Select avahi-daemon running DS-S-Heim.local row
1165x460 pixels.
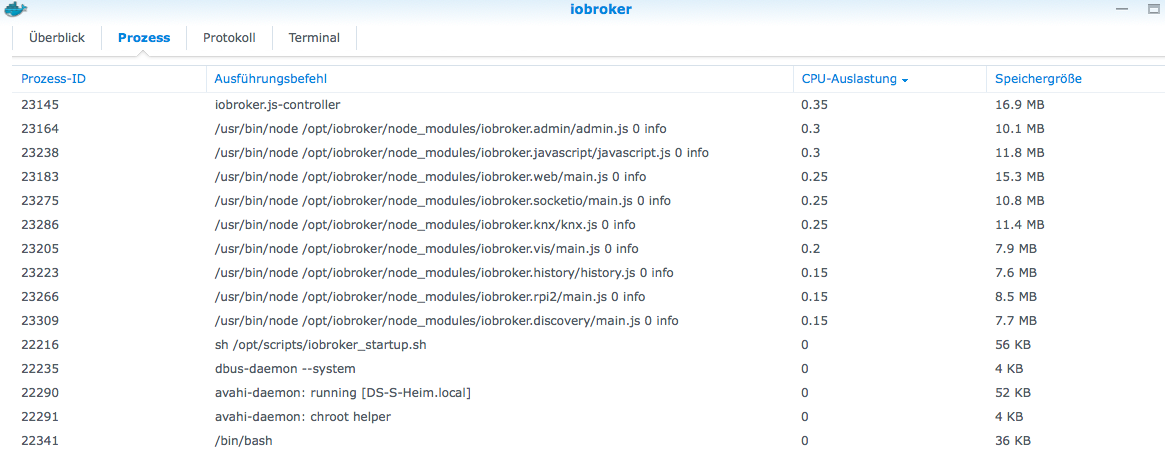pos(588,392)
